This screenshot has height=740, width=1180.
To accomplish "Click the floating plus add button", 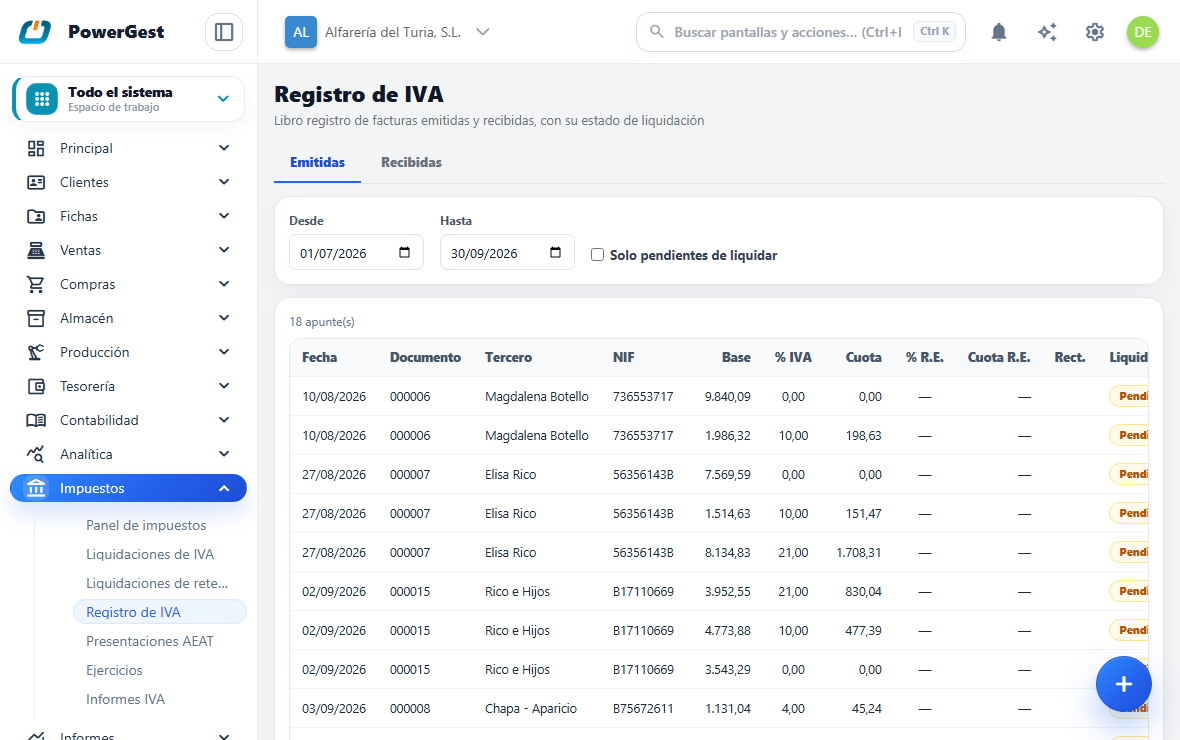I will pyautogui.click(x=1124, y=684).
